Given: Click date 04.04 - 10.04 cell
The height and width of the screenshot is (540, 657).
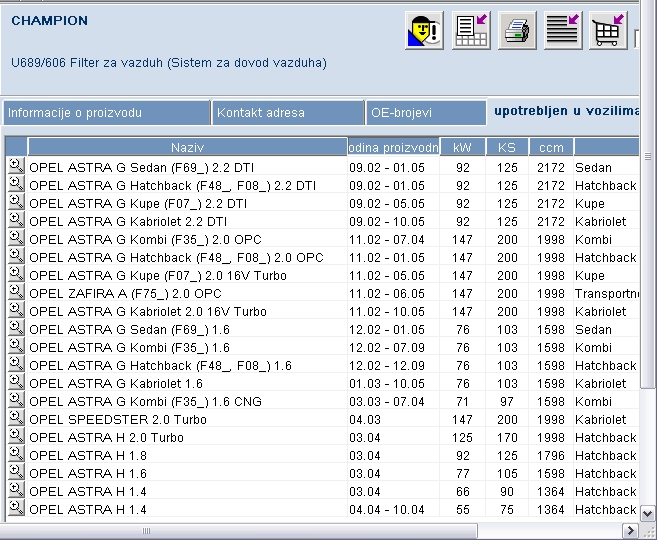Looking at the screenshot, I should tap(387, 509).
